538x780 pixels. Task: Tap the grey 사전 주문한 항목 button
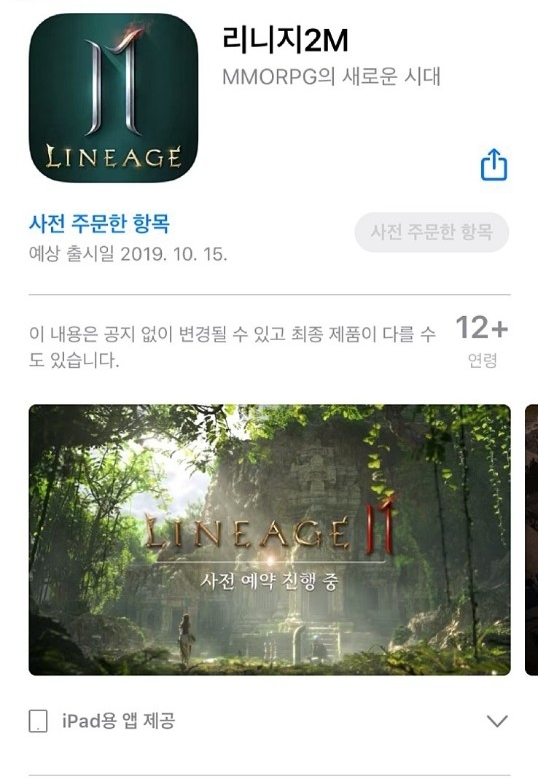432,232
